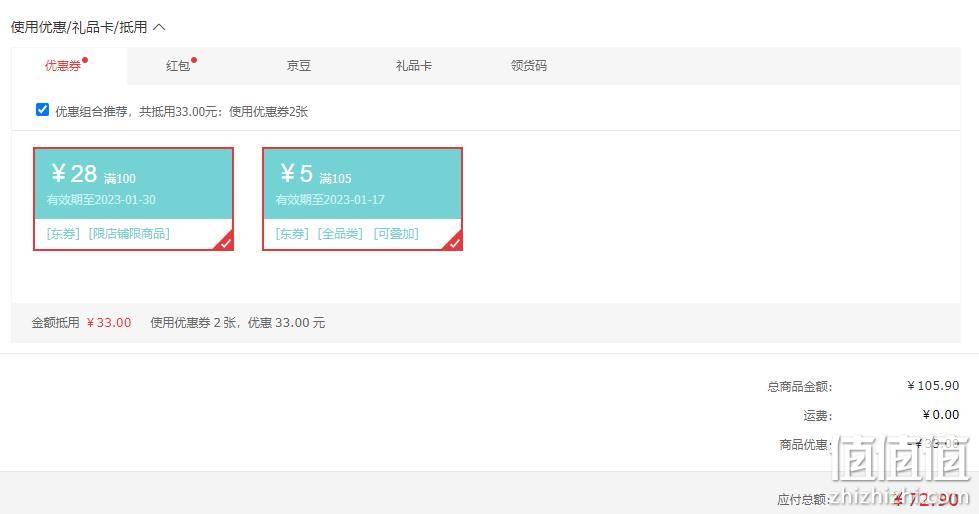Click the 使用优惠/礼品卡/抵用 heading
979x514 pixels.
79,27
